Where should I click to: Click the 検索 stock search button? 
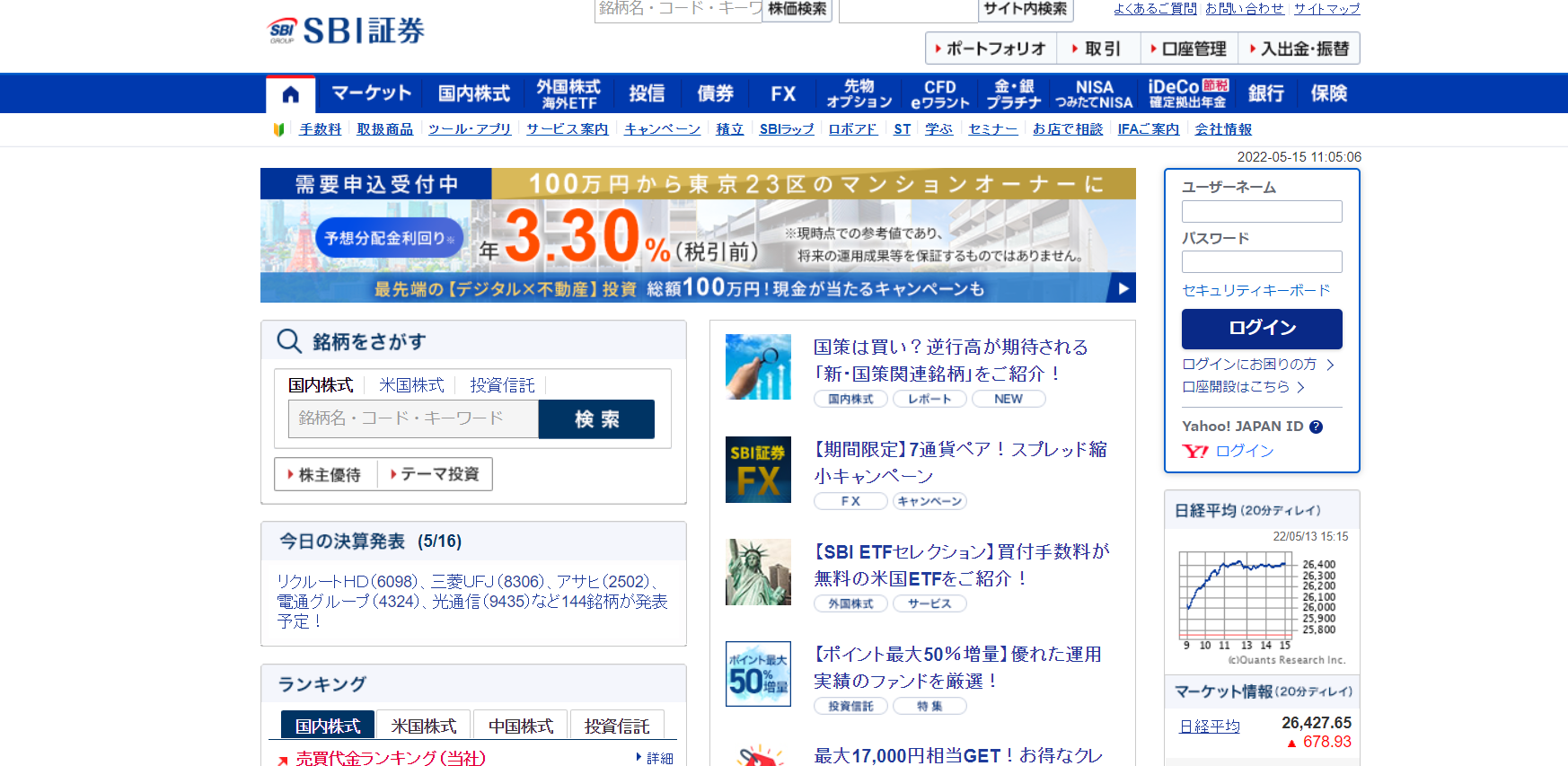[x=596, y=419]
